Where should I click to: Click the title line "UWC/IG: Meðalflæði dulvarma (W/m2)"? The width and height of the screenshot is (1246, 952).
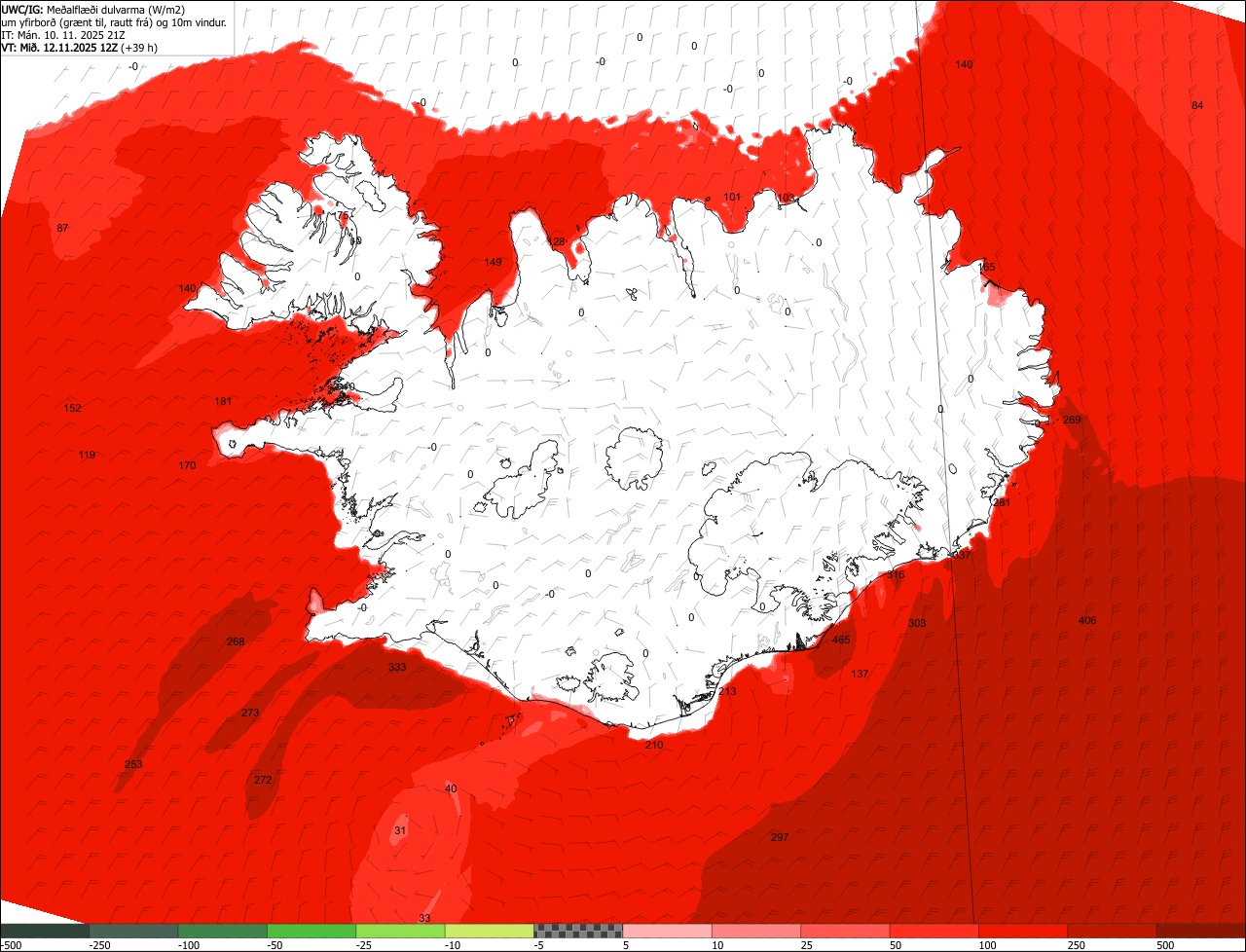point(93,9)
